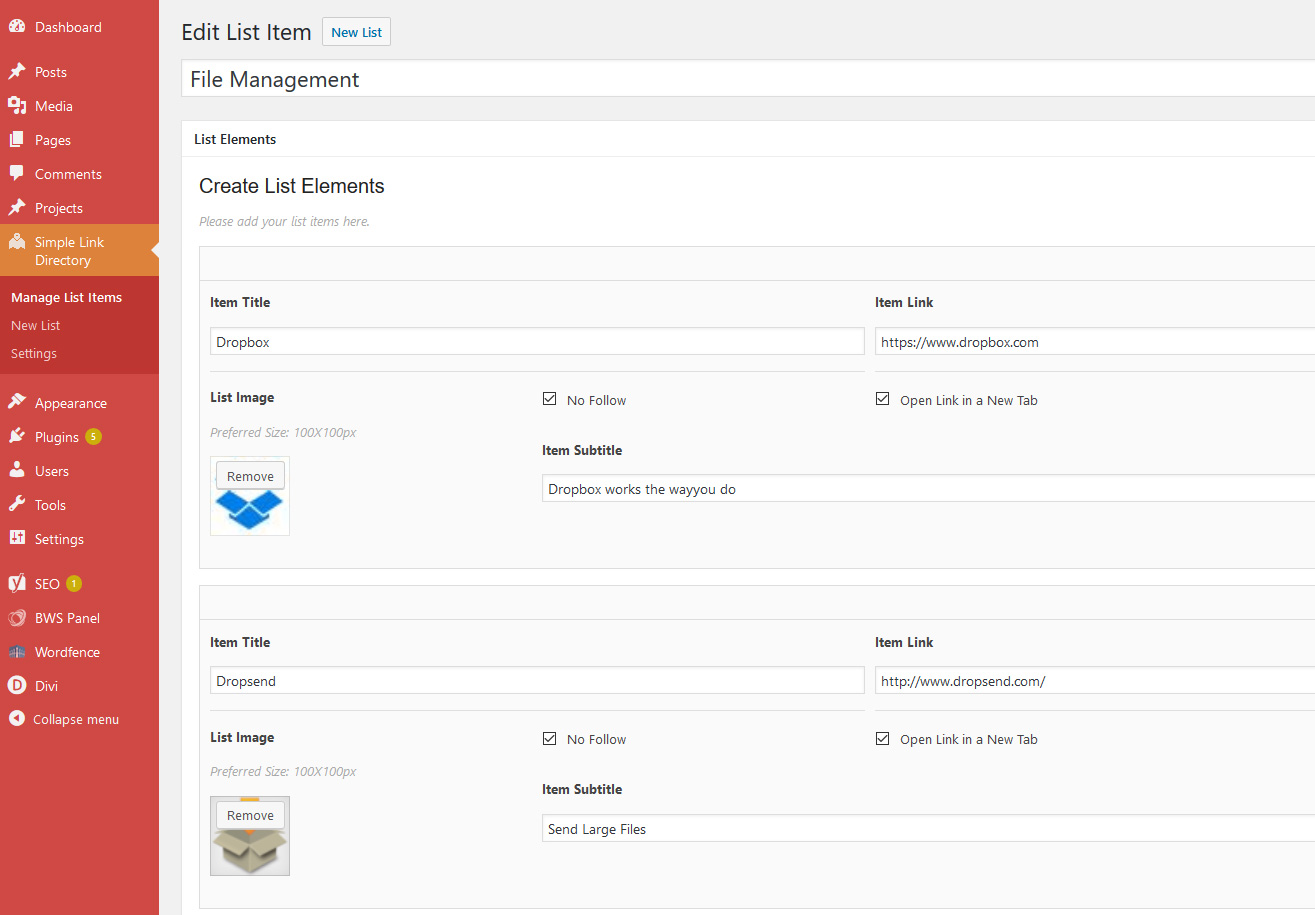Open the Plugins section icon
The width and height of the screenshot is (1315, 915).
click(x=17, y=436)
